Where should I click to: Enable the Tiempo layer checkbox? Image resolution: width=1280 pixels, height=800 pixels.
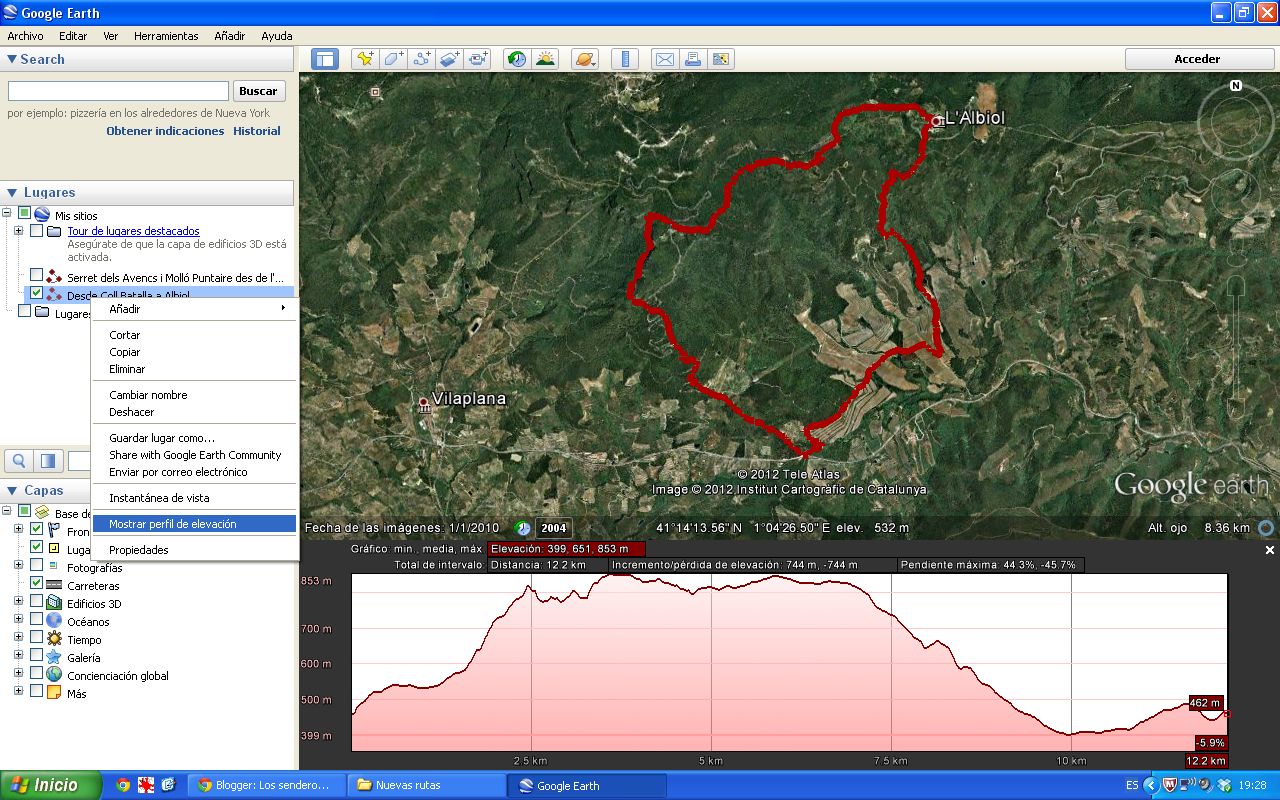click(x=36, y=637)
